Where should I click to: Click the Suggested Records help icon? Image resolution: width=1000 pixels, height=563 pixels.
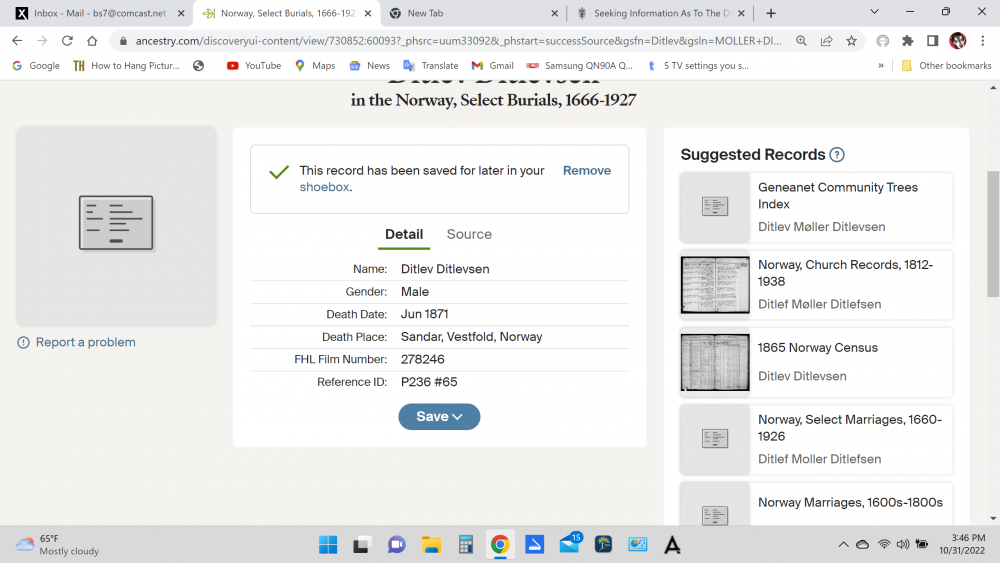pos(837,155)
